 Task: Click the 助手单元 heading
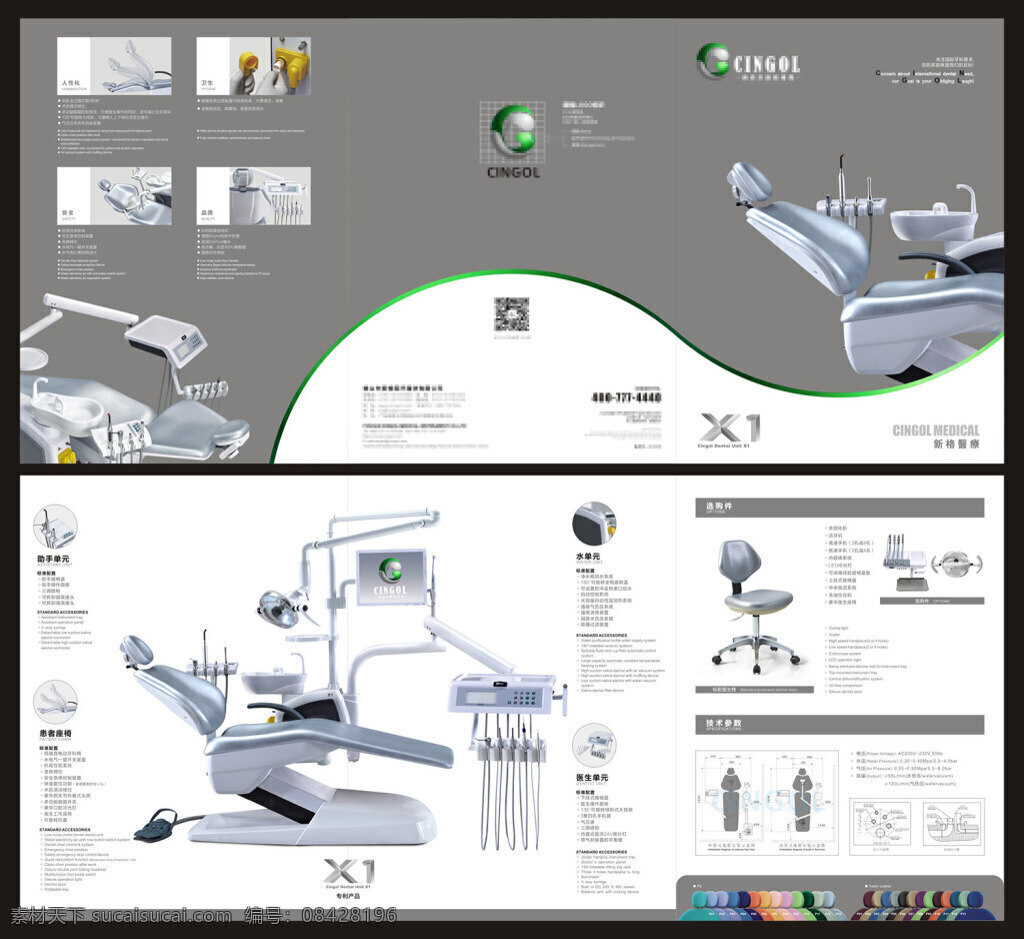53,559
